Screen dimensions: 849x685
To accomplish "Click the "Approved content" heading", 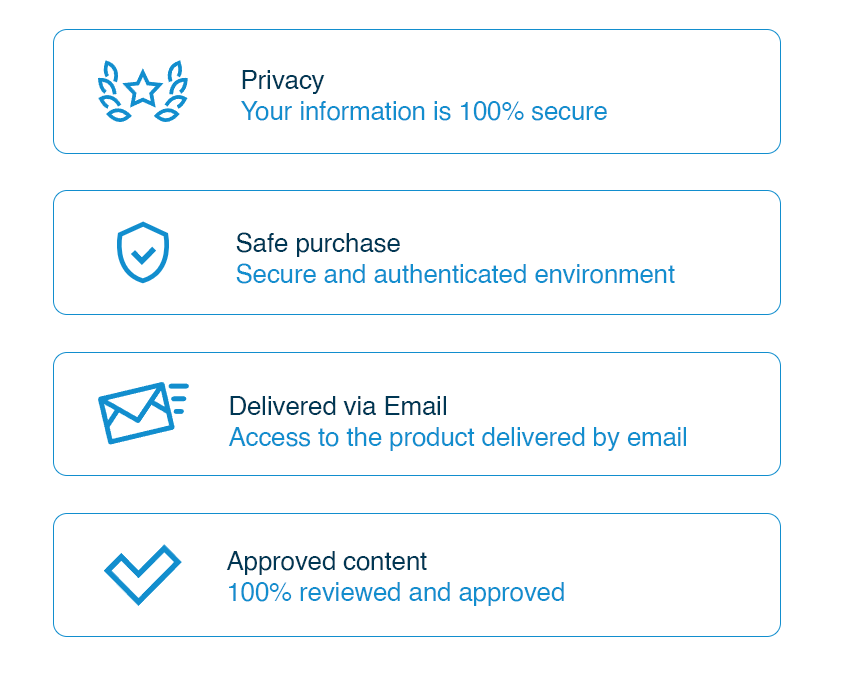I will [327, 562].
